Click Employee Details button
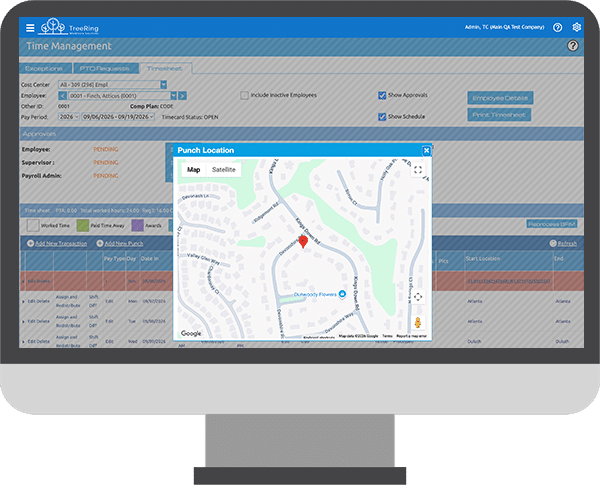 pyautogui.click(x=500, y=98)
